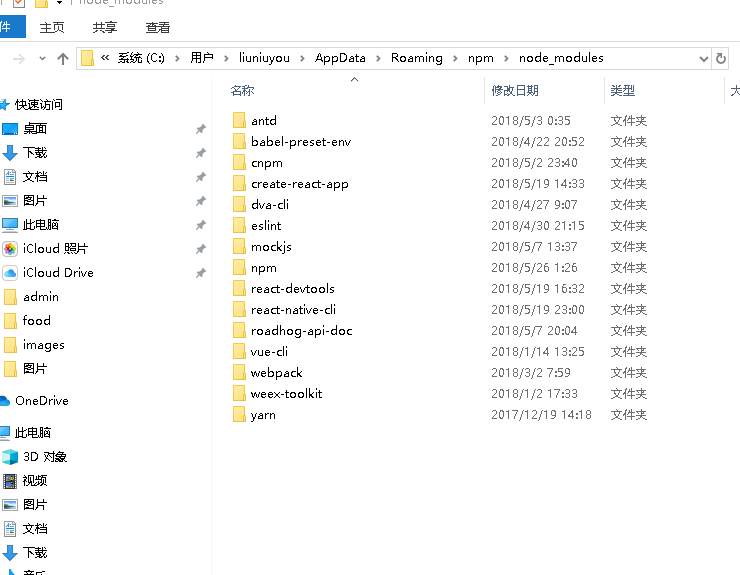Image resolution: width=740 pixels, height=575 pixels.
Task: Select the cnpm folder icon
Action: click(x=239, y=162)
